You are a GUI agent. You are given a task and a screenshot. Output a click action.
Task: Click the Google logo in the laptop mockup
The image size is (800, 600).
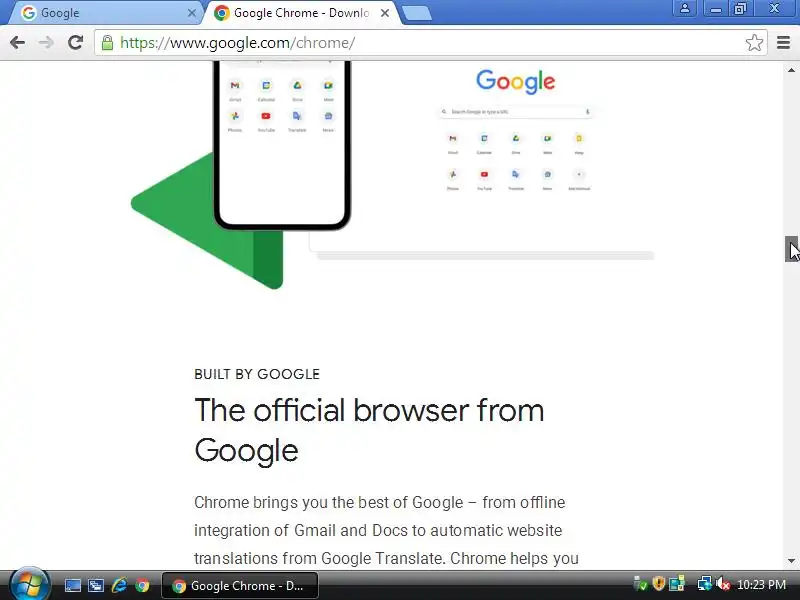[515, 82]
